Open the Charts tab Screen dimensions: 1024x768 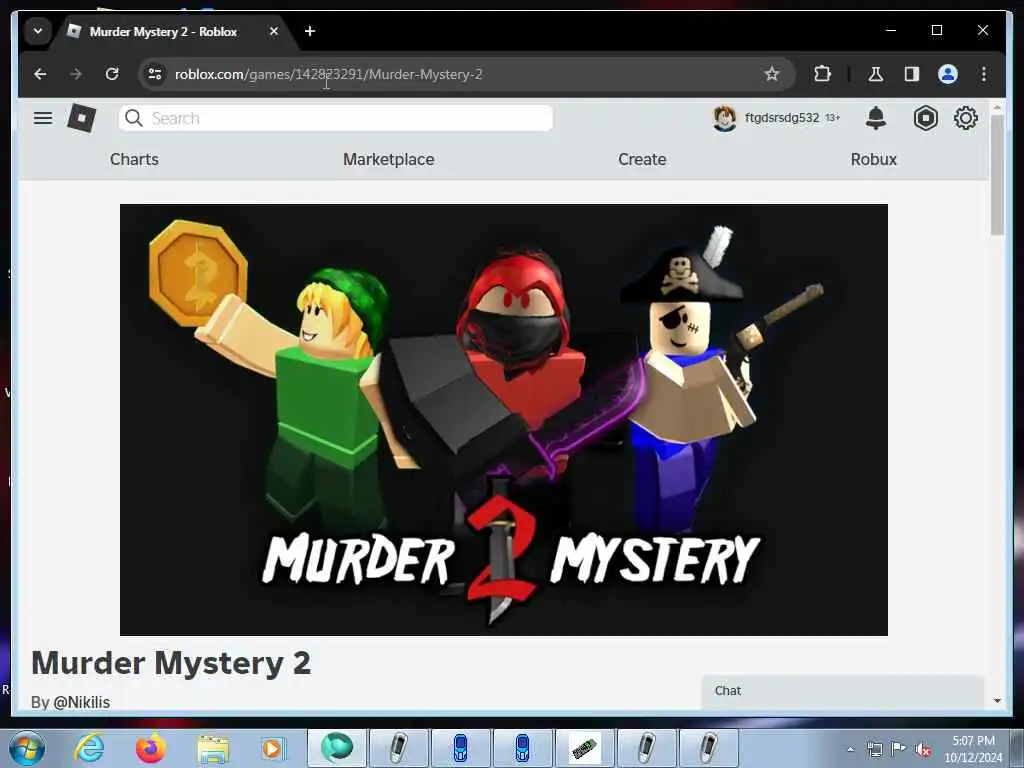pyautogui.click(x=134, y=159)
